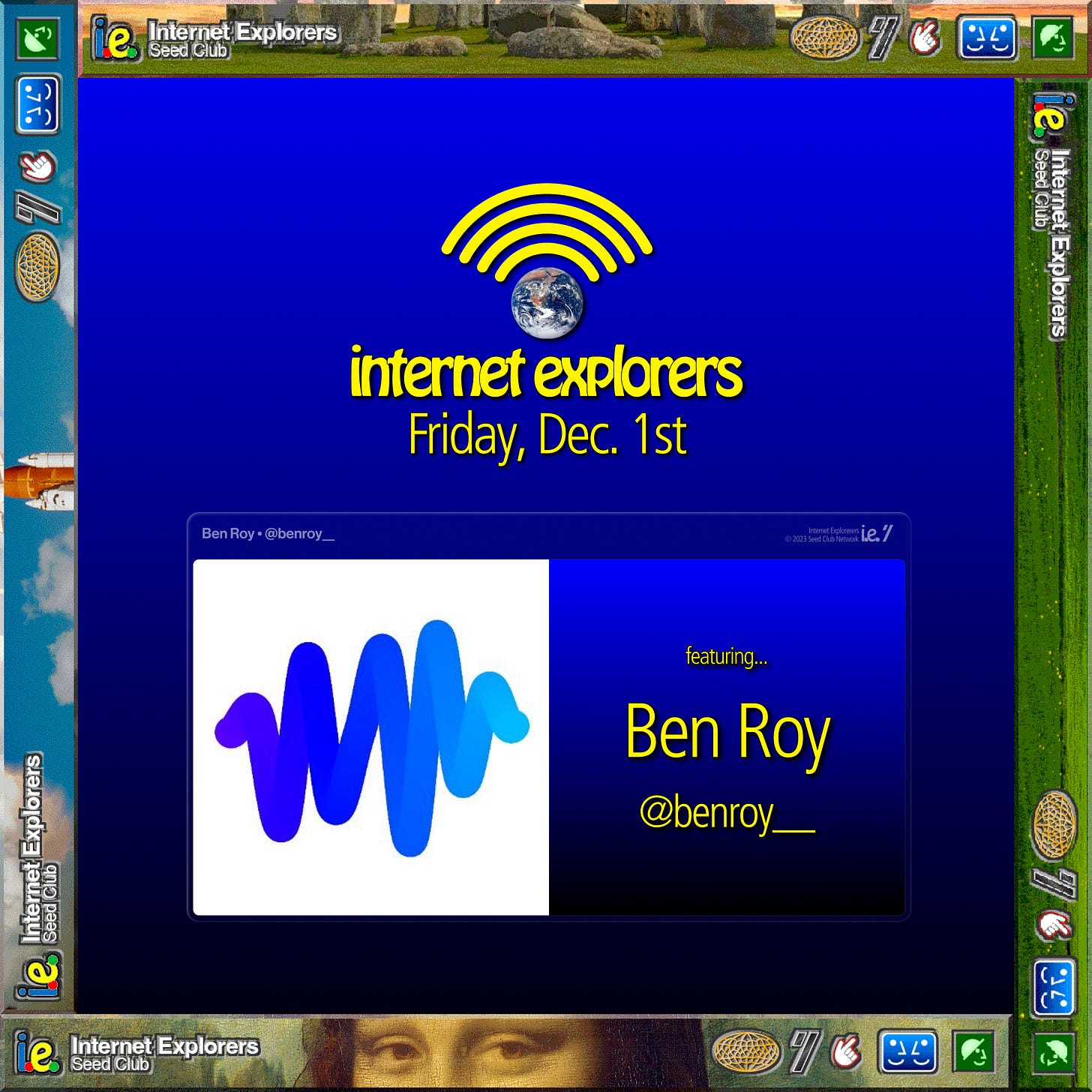Click 'Seed Club' text in the Stonehenge banner
Screen dimensions: 1092x1092
188,51
